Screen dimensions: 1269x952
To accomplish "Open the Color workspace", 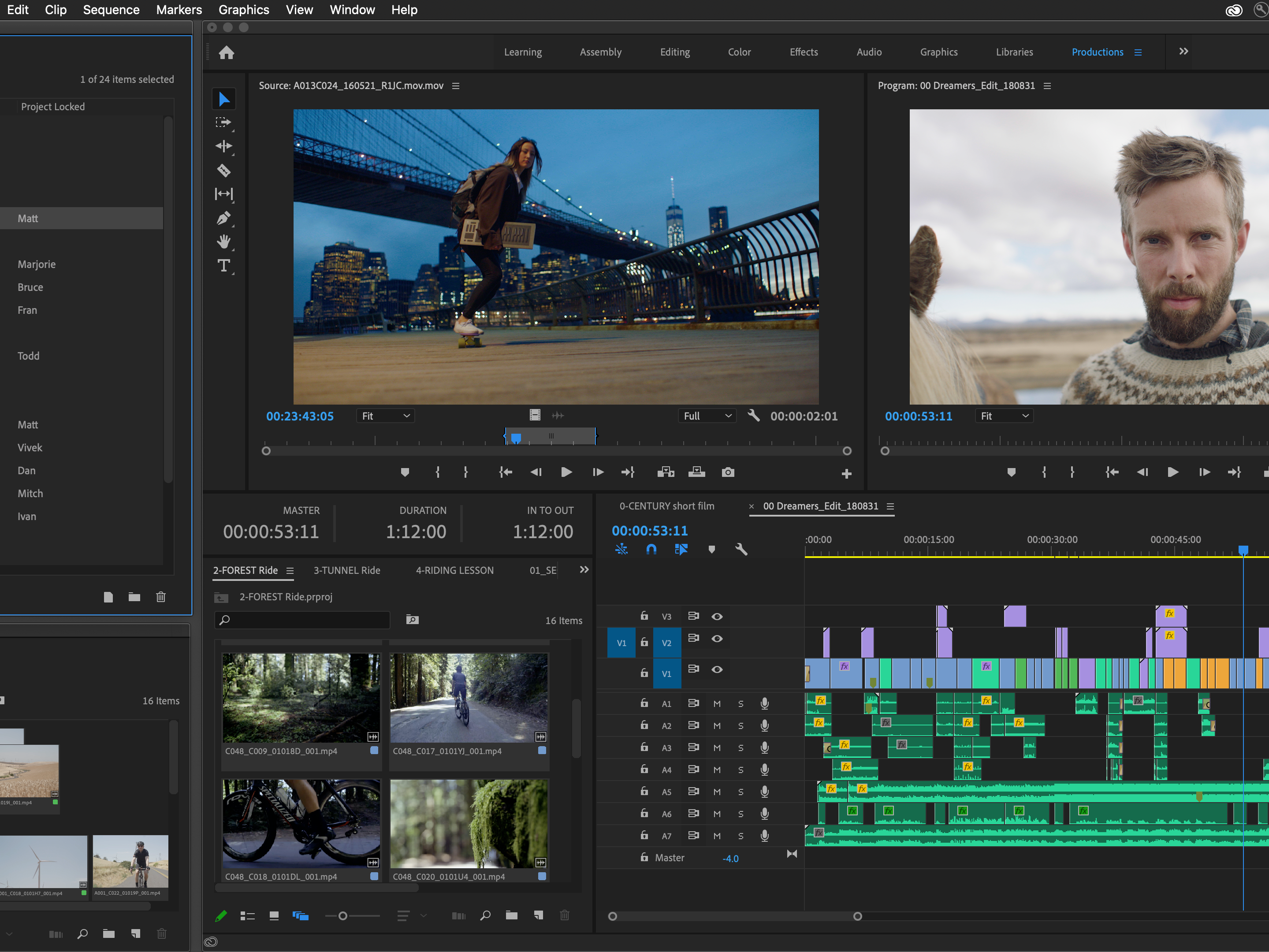I will [x=739, y=52].
